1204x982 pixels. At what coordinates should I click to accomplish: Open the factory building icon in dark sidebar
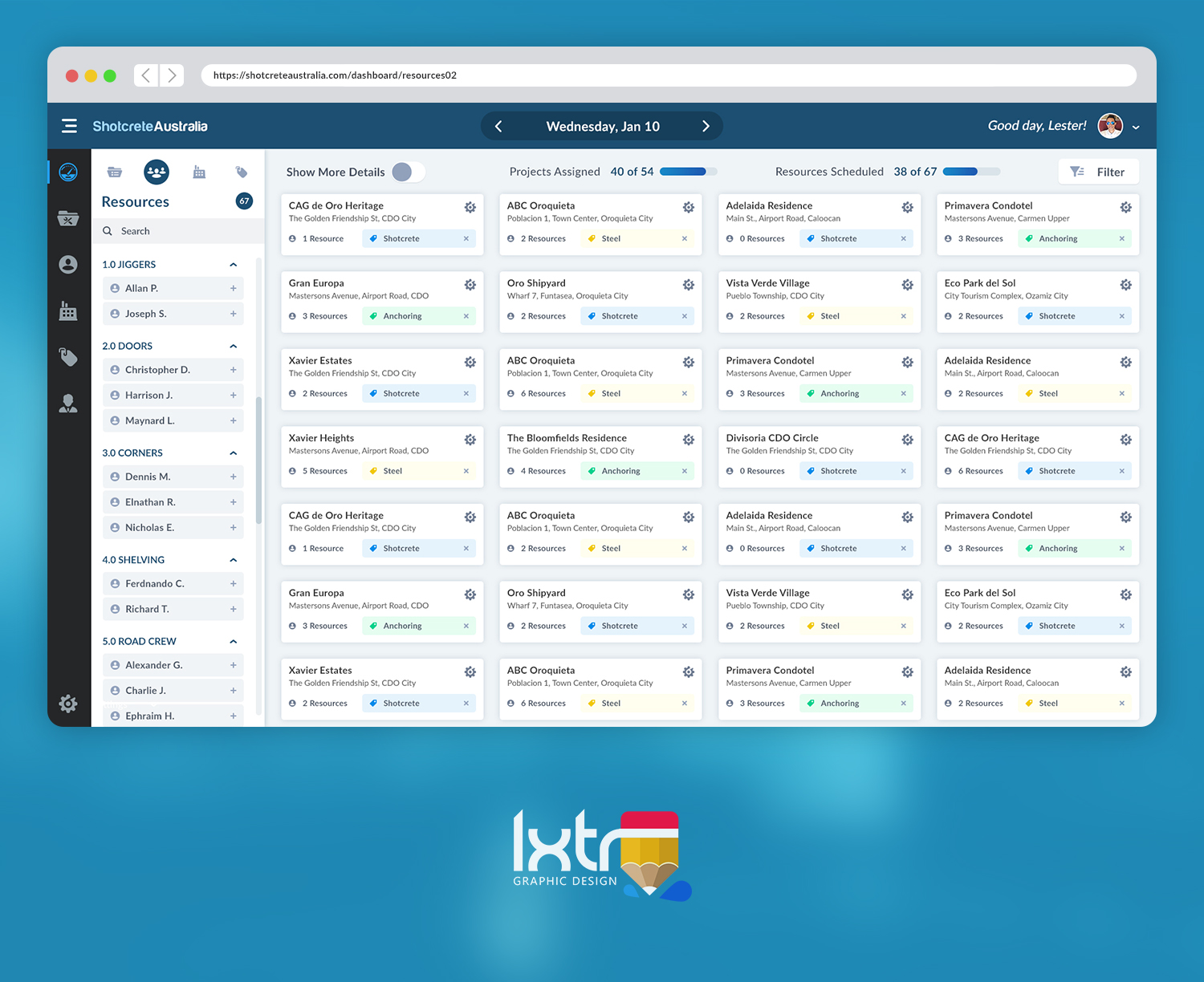point(68,311)
